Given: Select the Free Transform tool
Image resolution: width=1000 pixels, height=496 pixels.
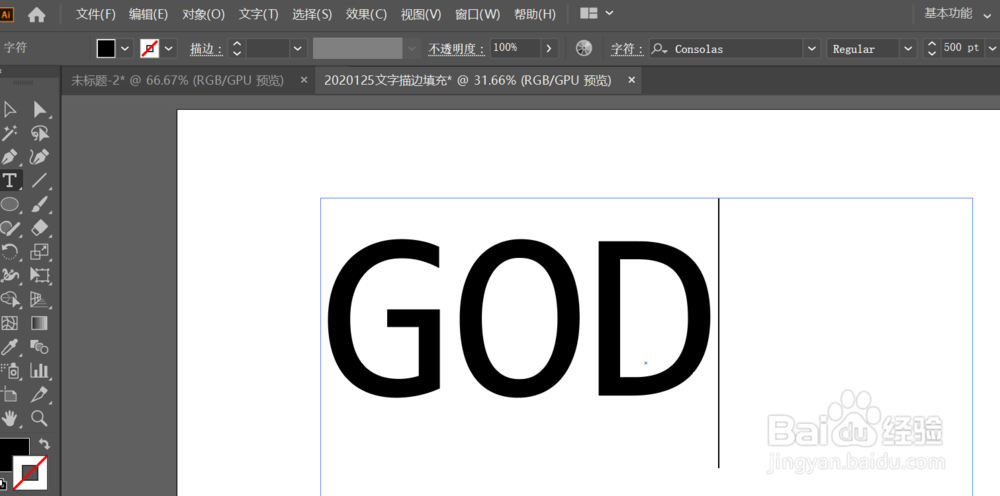Looking at the screenshot, I should pos(40,275).
